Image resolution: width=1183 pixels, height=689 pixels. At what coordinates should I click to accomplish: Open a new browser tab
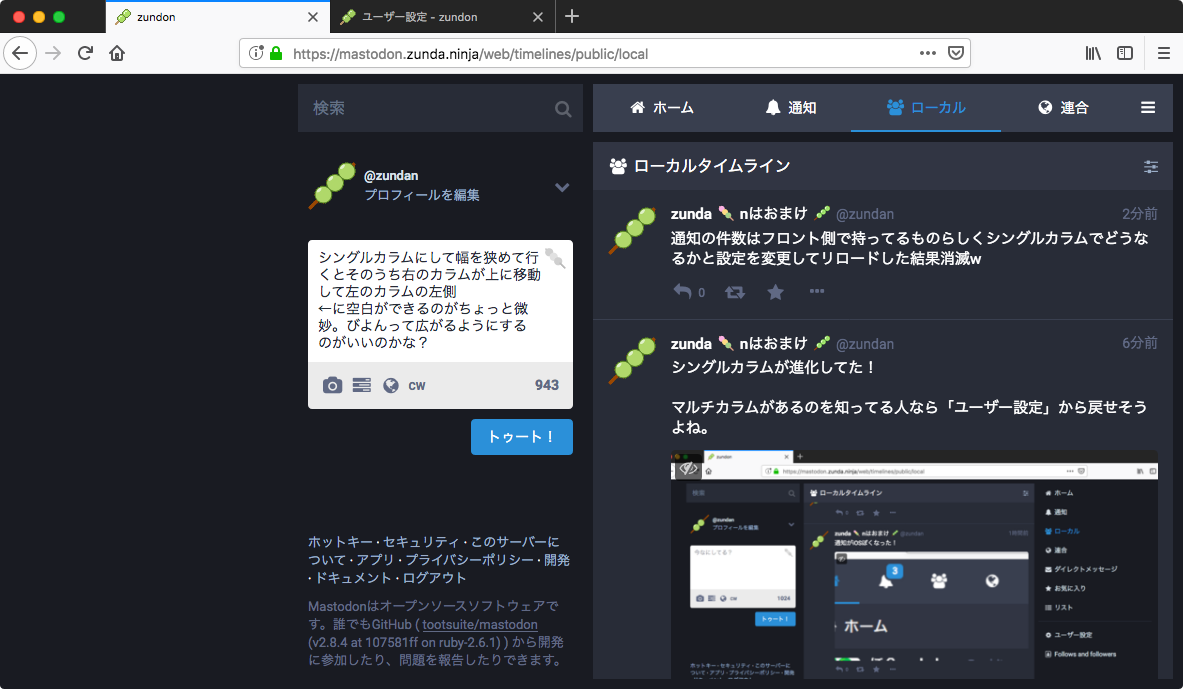[572, 16]
